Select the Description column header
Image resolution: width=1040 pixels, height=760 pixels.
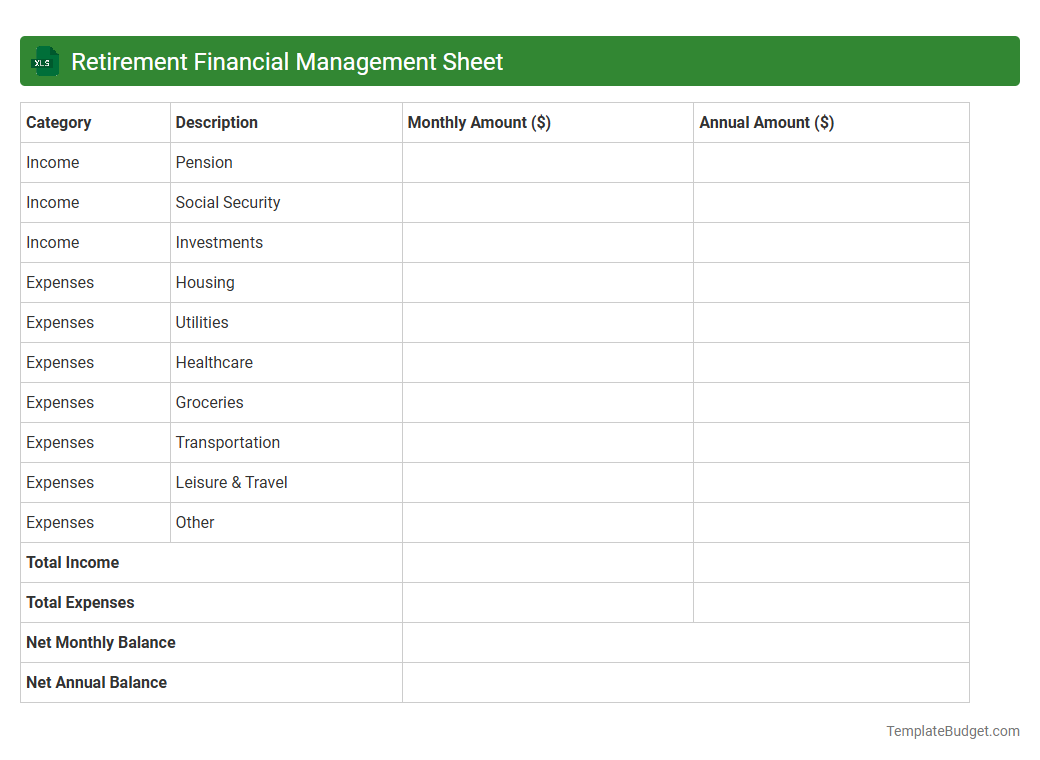[x=216, y=122]
